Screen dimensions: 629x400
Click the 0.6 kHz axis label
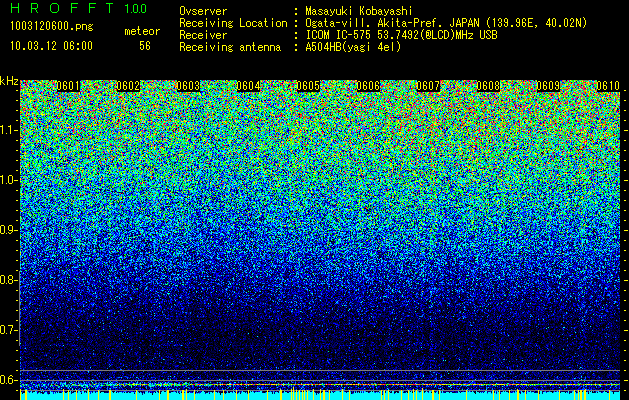(x=8, y=380)
